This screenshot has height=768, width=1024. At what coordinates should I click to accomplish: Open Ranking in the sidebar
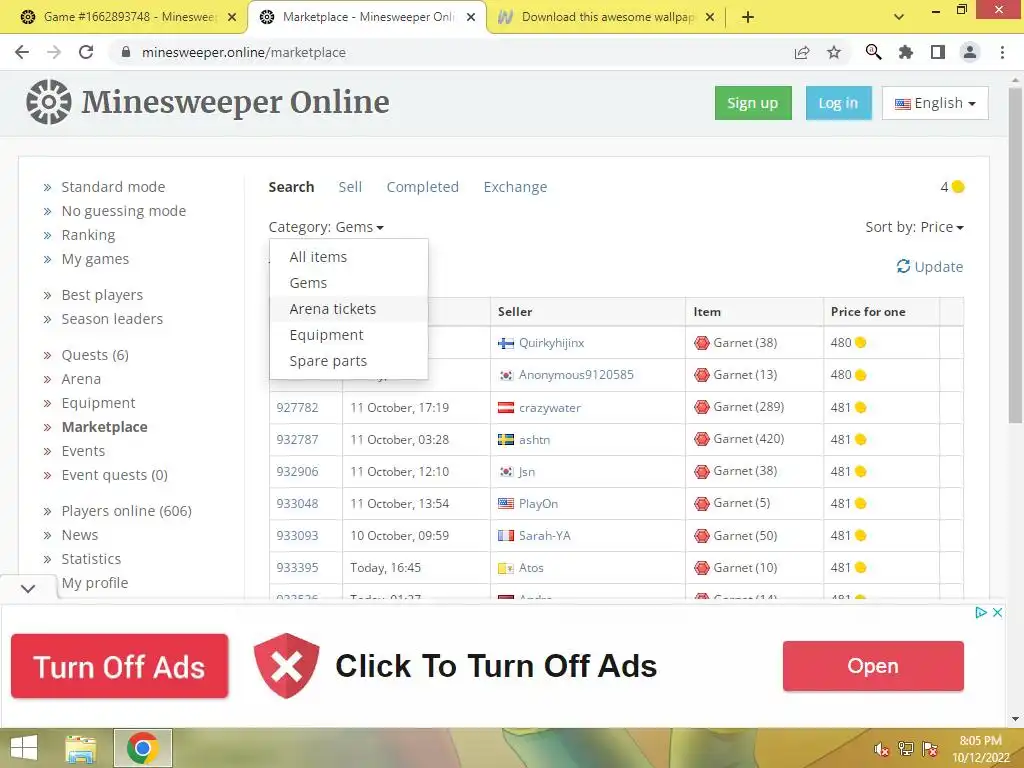tap(88, 234)
